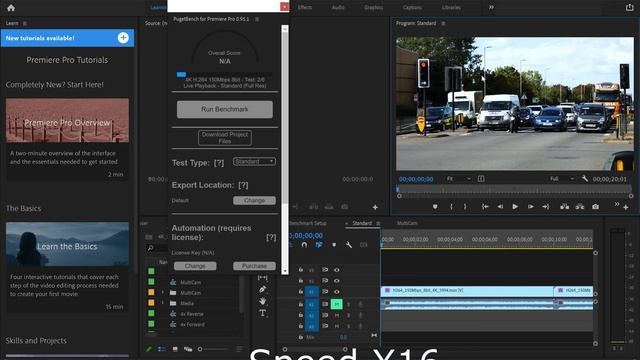Go to Out point in Program monitor

[x=546, y=207]
